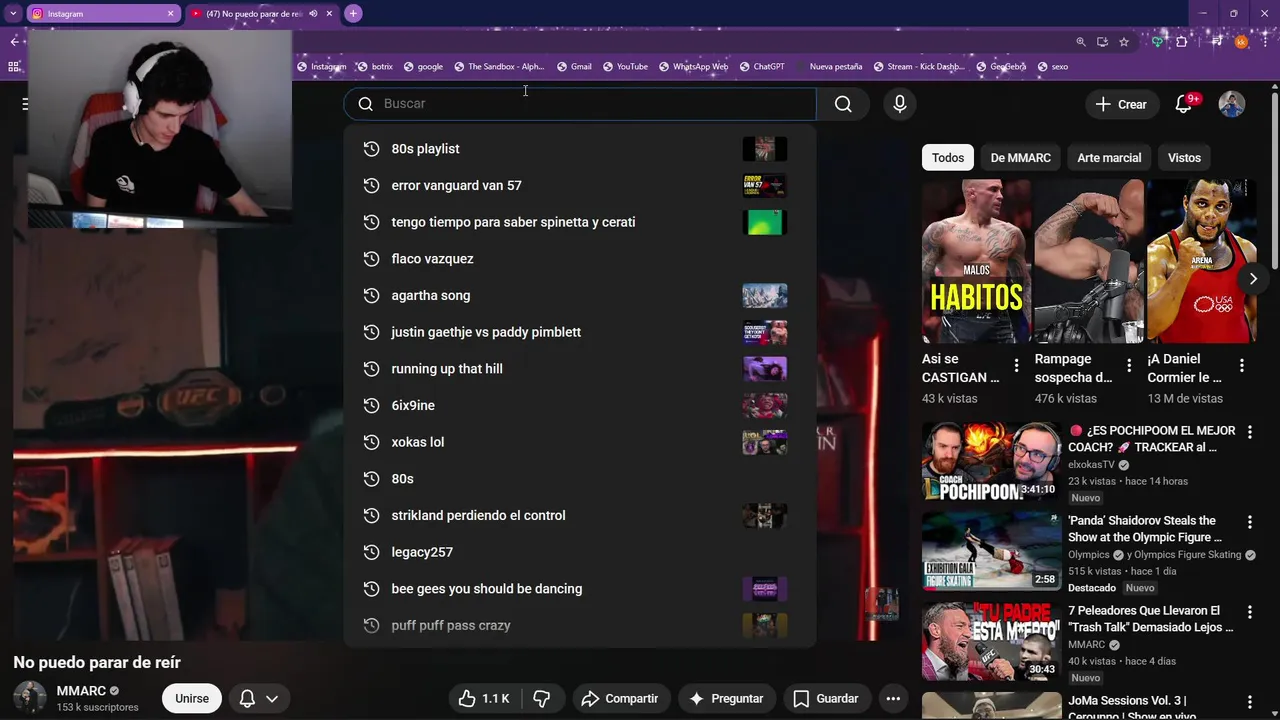Dislike the video with the thumbs-down icon
This screenshot has width=1280, height=720.
(542, 699)
